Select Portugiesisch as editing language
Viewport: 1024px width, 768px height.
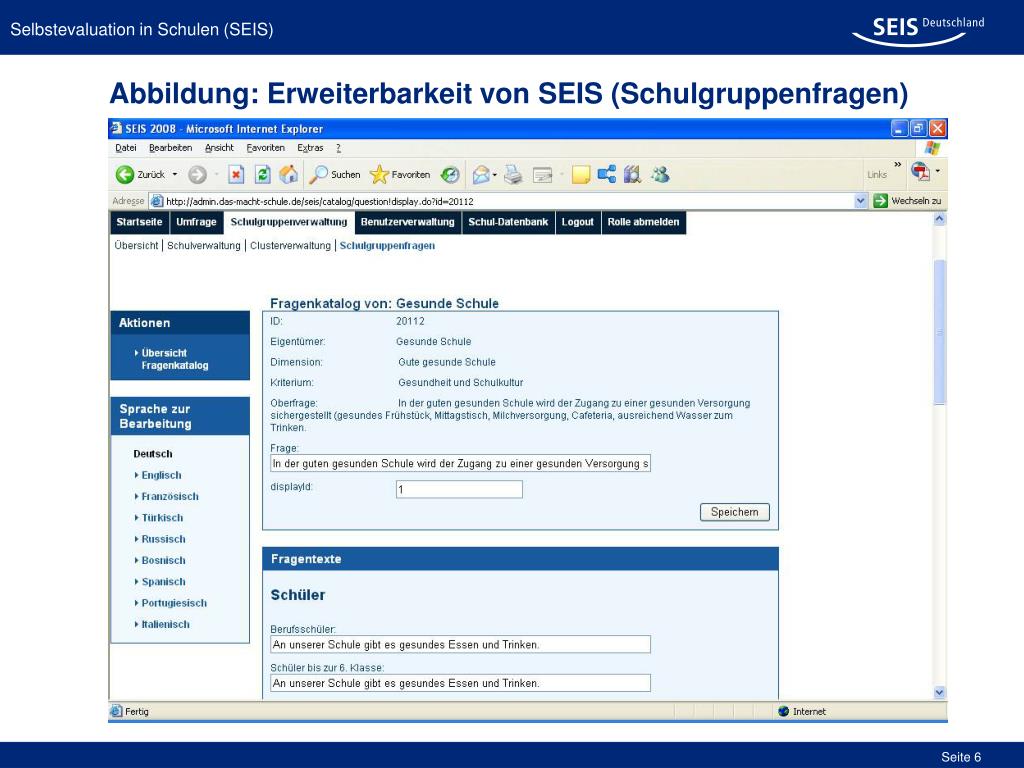click(x=174, y=603)
